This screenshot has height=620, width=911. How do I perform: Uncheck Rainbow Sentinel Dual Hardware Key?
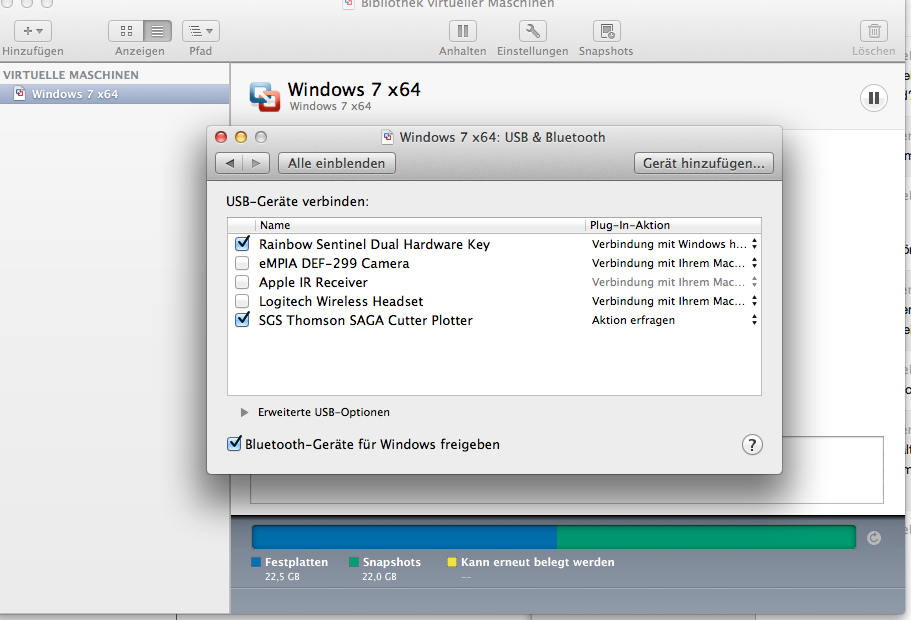[x=242, y=244]
